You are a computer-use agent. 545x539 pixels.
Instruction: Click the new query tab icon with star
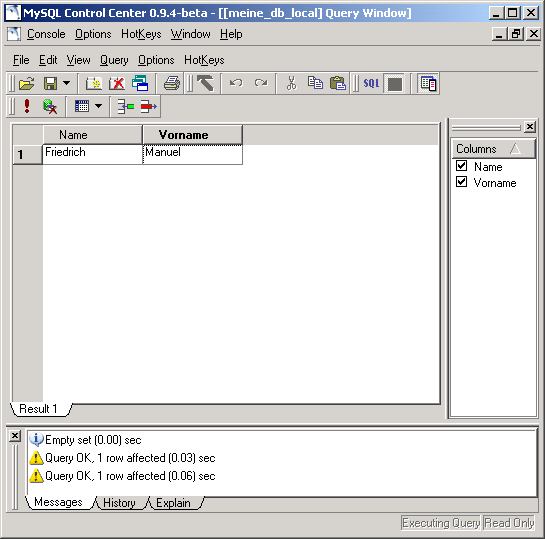pyautogui.click(x=93, y=83)
